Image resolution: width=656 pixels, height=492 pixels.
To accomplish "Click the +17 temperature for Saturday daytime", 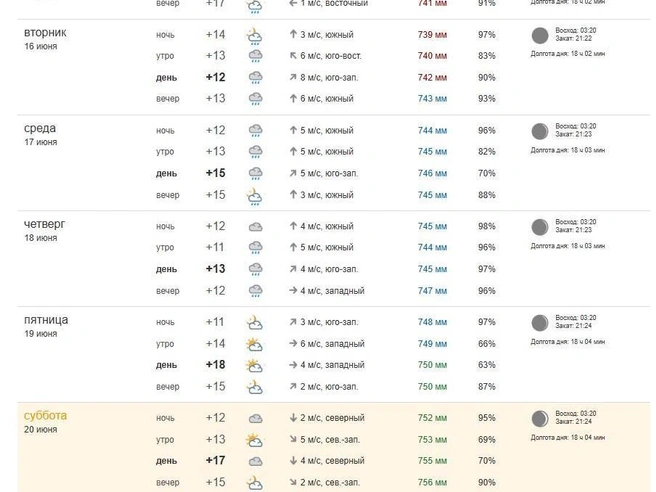I will click(x=215, y=461).
